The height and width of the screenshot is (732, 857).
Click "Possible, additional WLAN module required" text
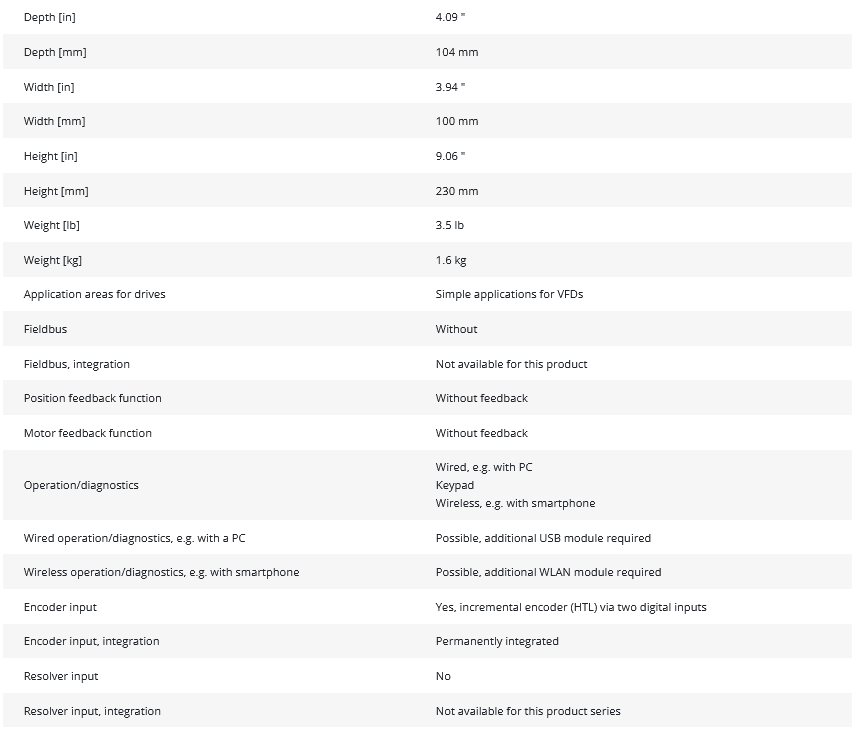pos(548,572)
